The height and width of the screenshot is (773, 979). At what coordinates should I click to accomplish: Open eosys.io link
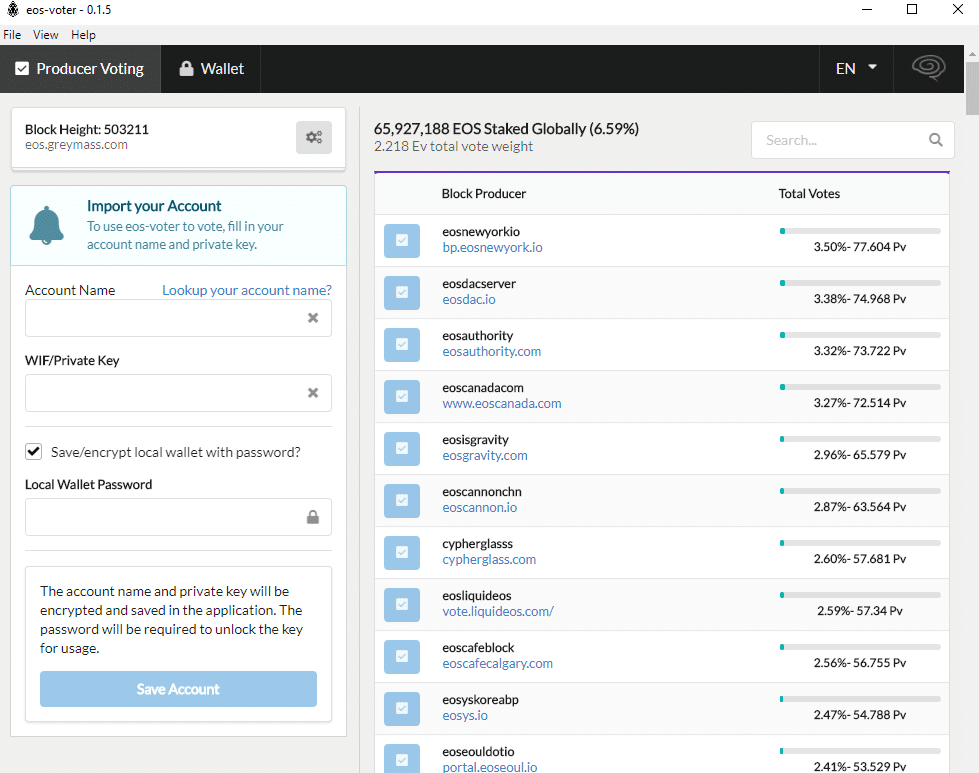[x=465, y=716]
